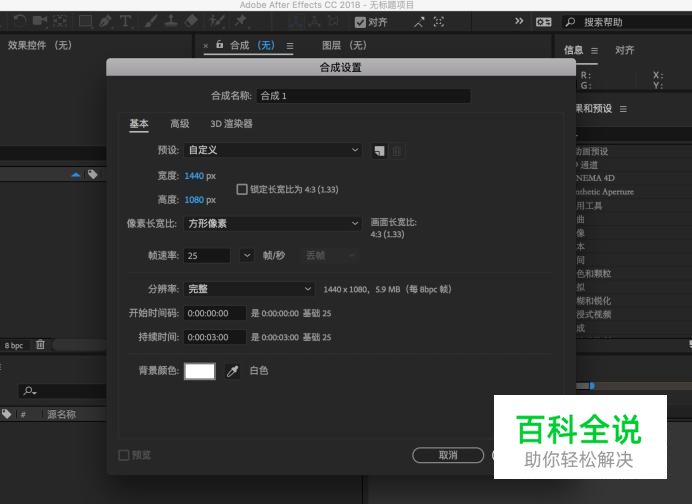Image resolution: width=692 pixels, height=504 pixels.
Task: Open the 分辨率 dropdown showing 完整
Action: point(249,289)
